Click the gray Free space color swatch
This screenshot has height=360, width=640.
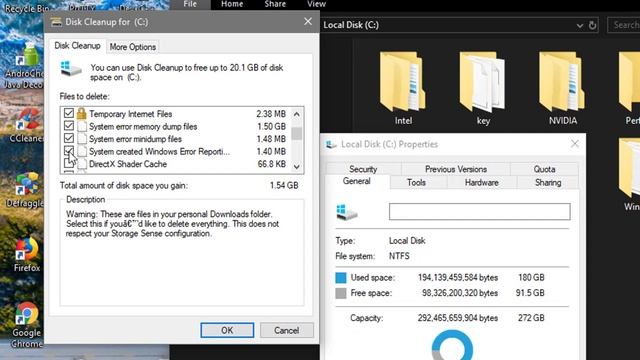341,293
